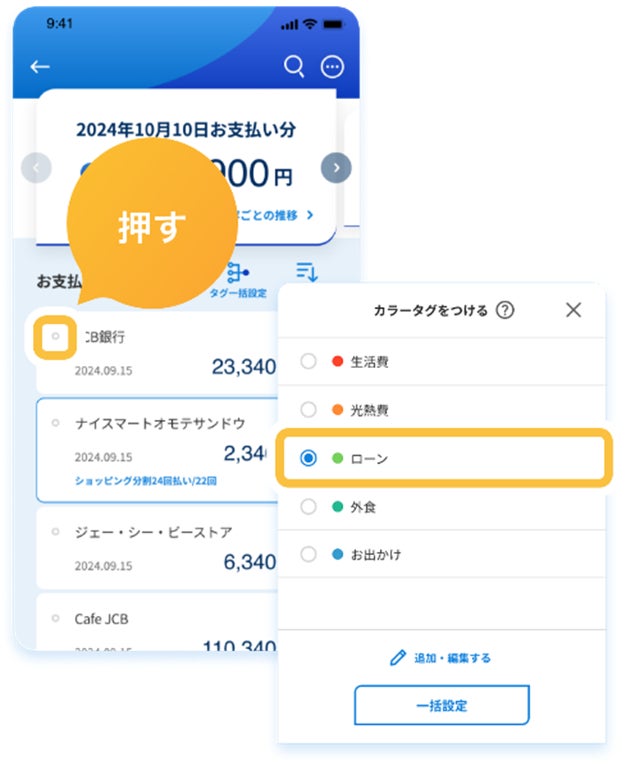Click the sort order icon

(x=307, y=271)
